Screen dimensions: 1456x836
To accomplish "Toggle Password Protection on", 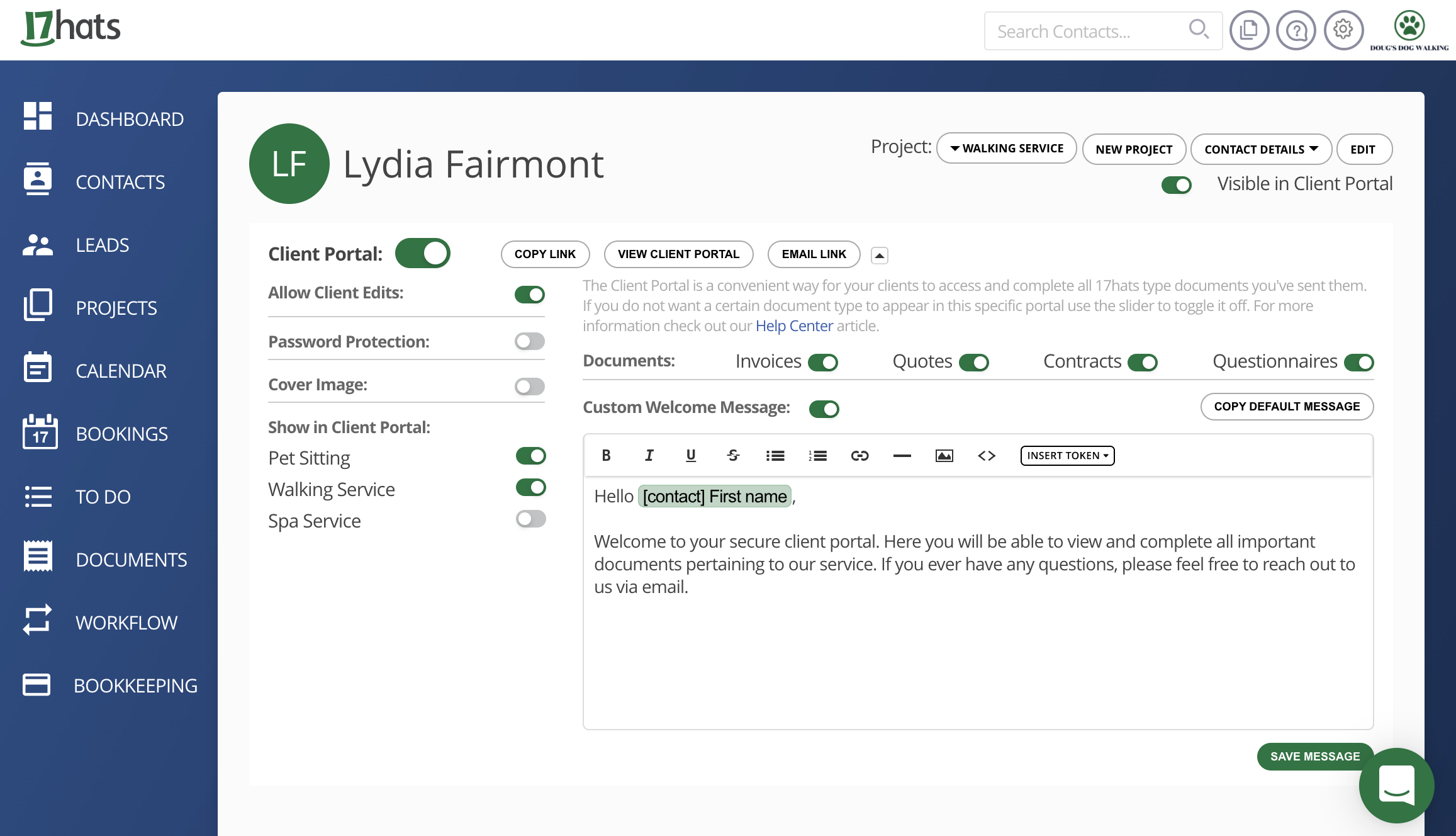I will [x=529, y=341].
